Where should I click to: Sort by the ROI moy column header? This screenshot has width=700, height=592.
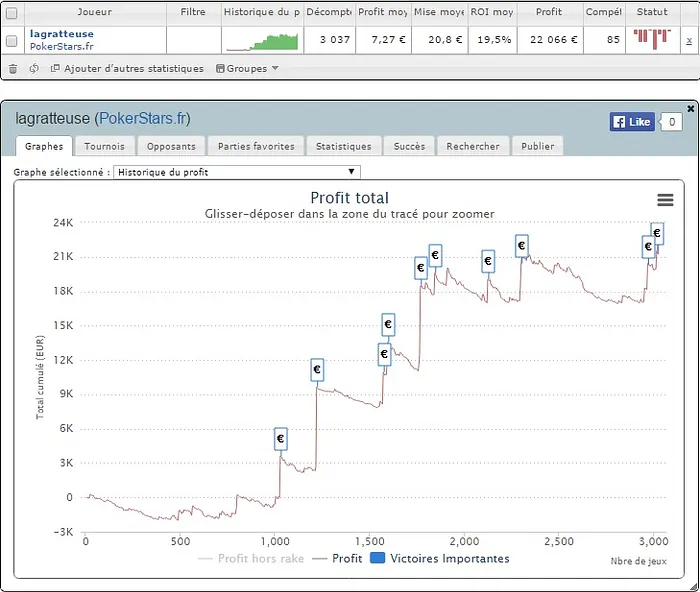click(x=492, y=12)
